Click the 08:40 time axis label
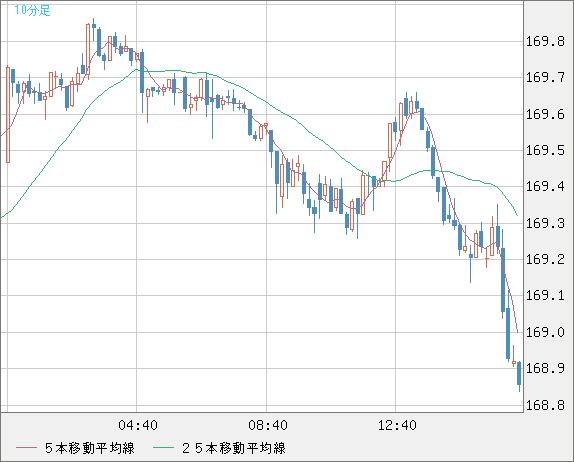The height and width of the screenshot is (462, 574). (268, 425)
